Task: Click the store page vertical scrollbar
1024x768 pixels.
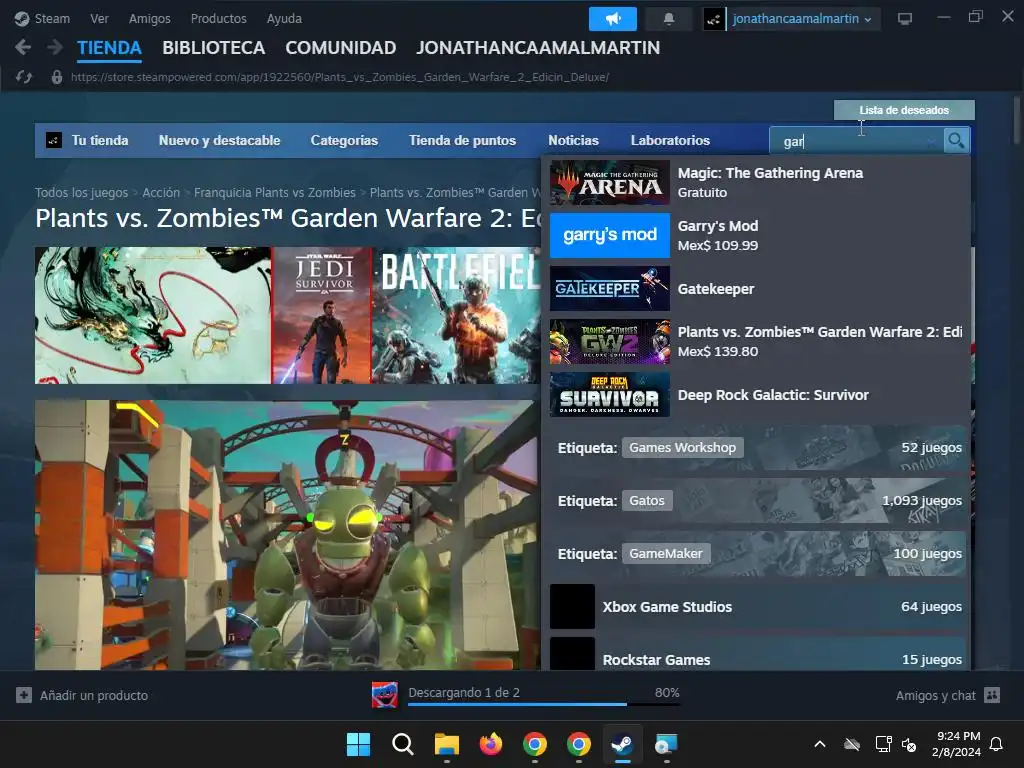Action: tap(1016, 120)
